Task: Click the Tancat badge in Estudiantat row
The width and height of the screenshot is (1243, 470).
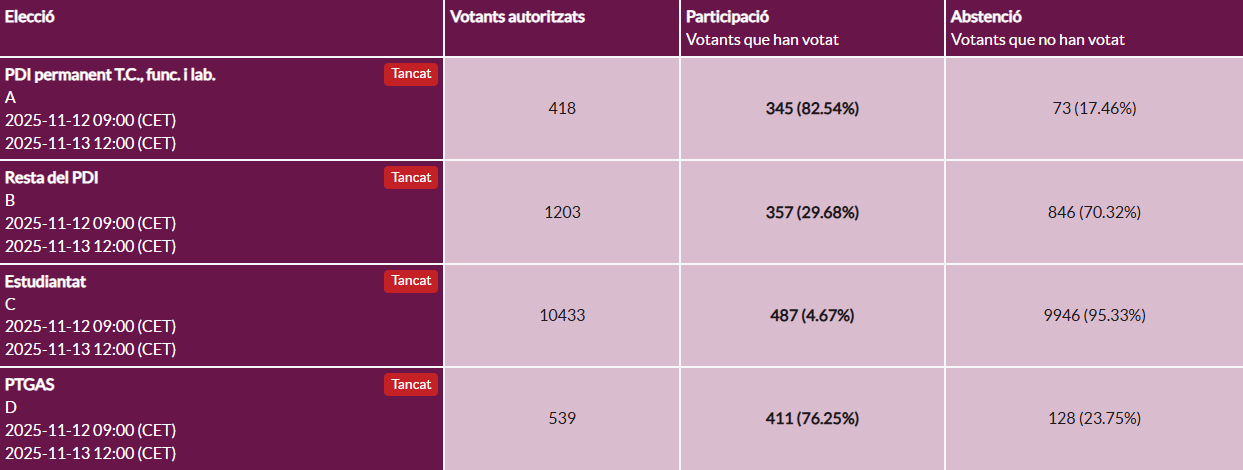Action: [x=411, y=281]
